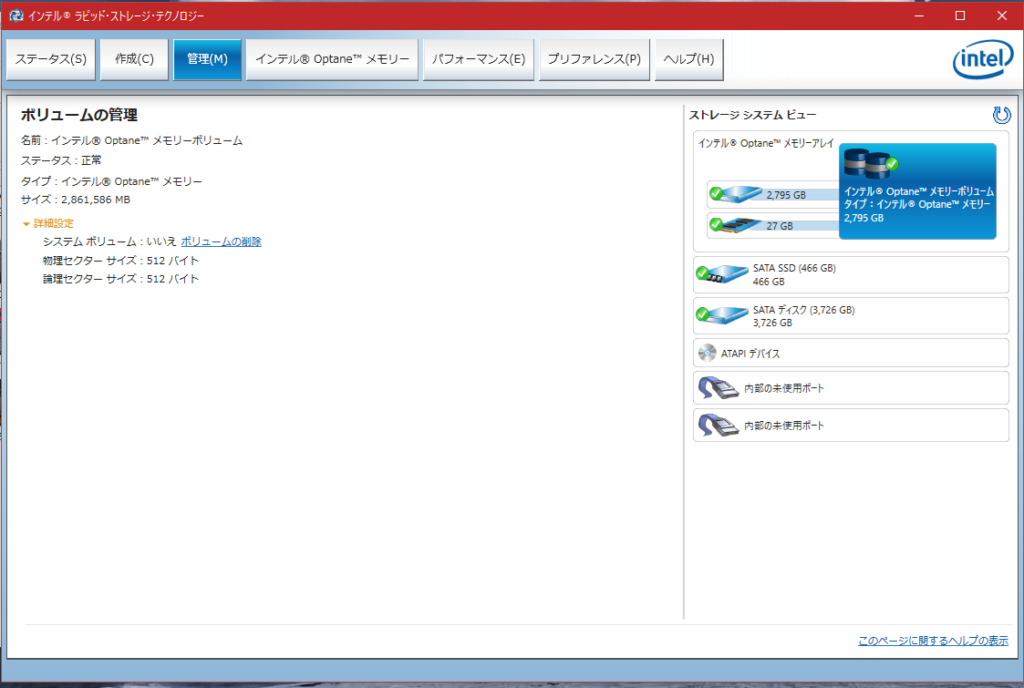Click the 2,795 GB array disk label

(x=786, y=195)
